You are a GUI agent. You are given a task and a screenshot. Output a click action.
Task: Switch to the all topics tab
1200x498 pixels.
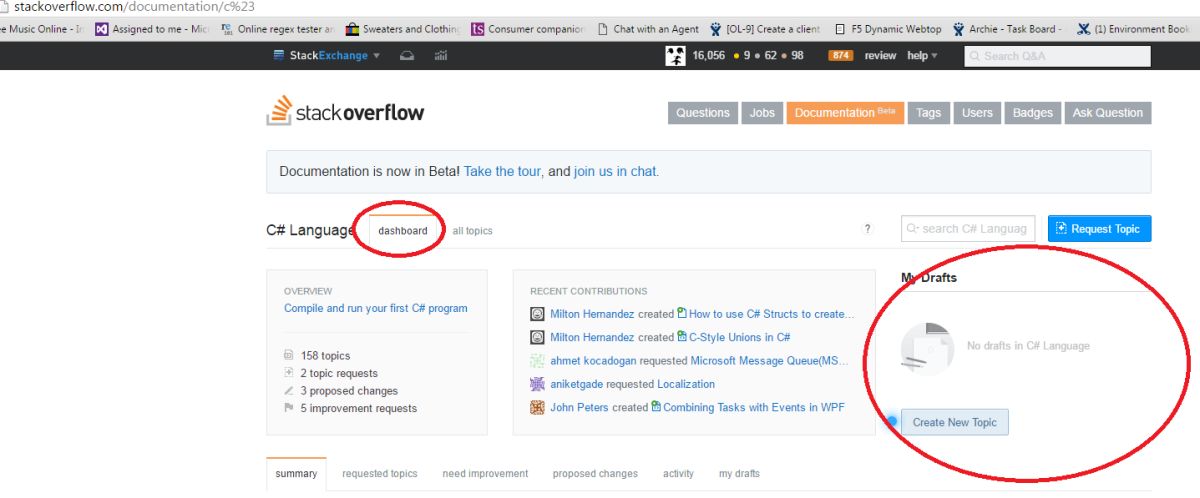[472, 231]
